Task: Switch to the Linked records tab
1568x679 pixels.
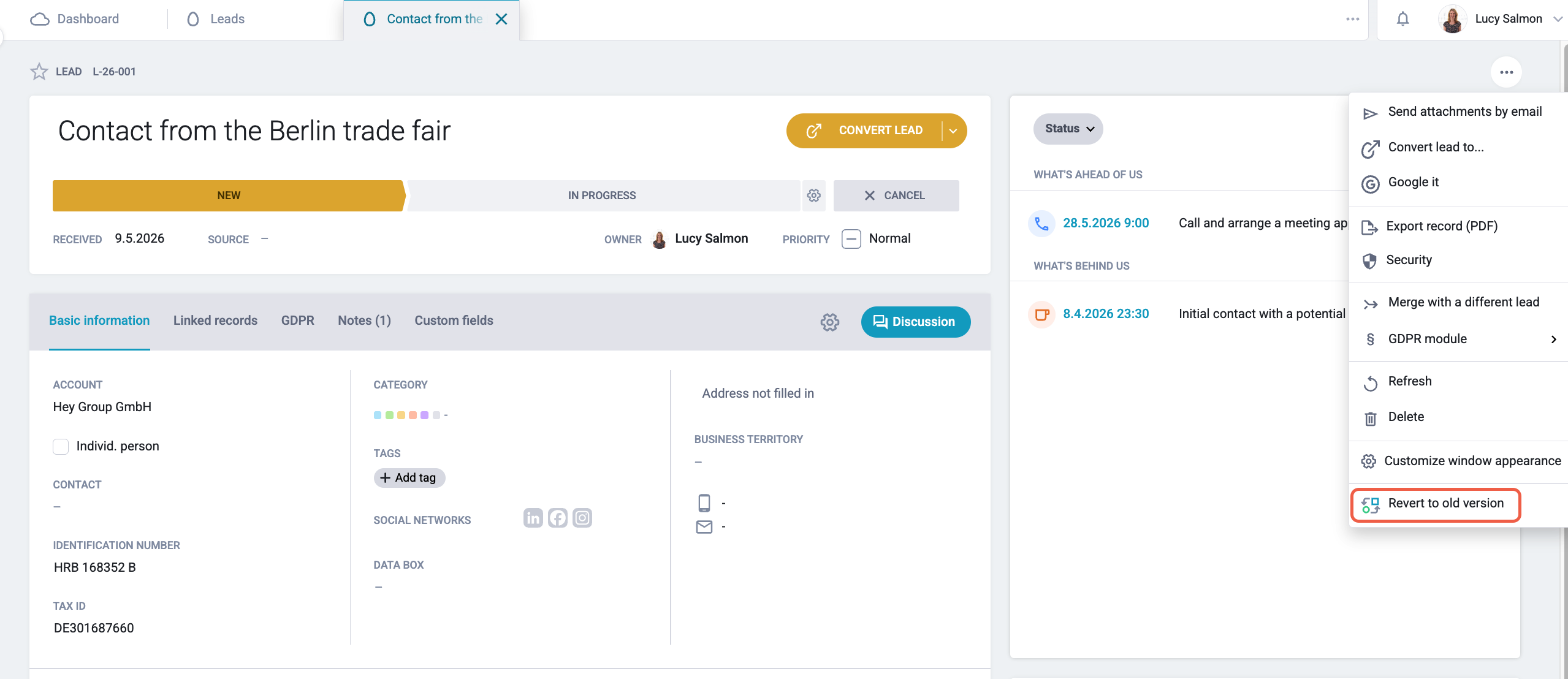Action: pyautogui.click(x=215, y=321)
